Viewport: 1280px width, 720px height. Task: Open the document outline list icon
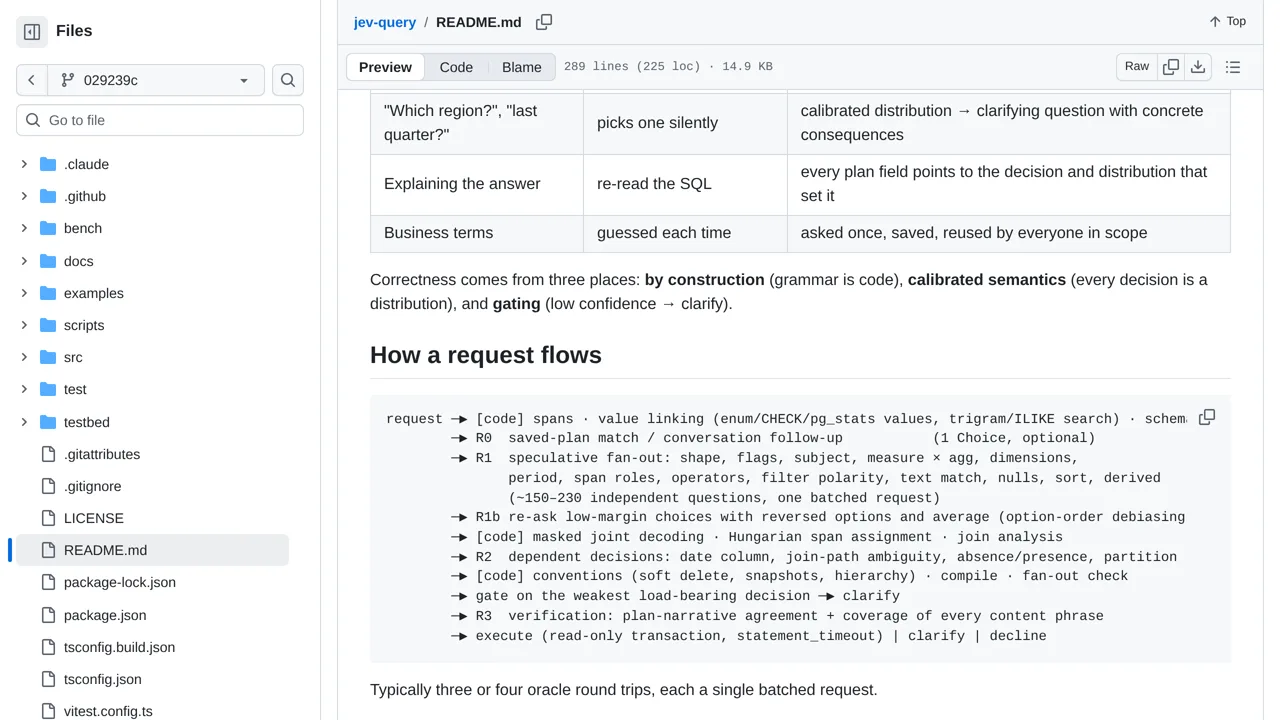tap(1233, 67)
